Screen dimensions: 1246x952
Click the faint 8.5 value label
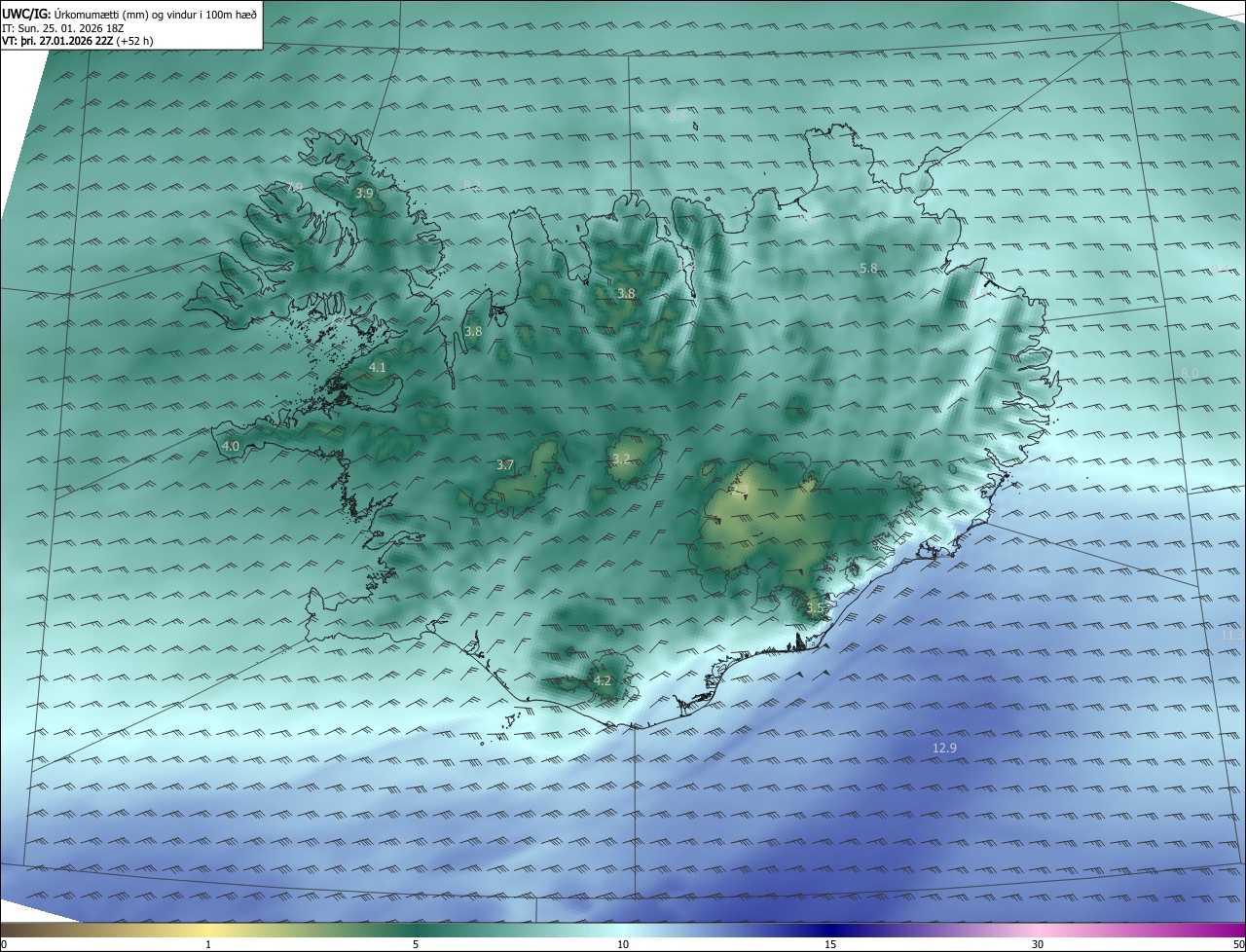pyautogui.click(x=678, y=116)
